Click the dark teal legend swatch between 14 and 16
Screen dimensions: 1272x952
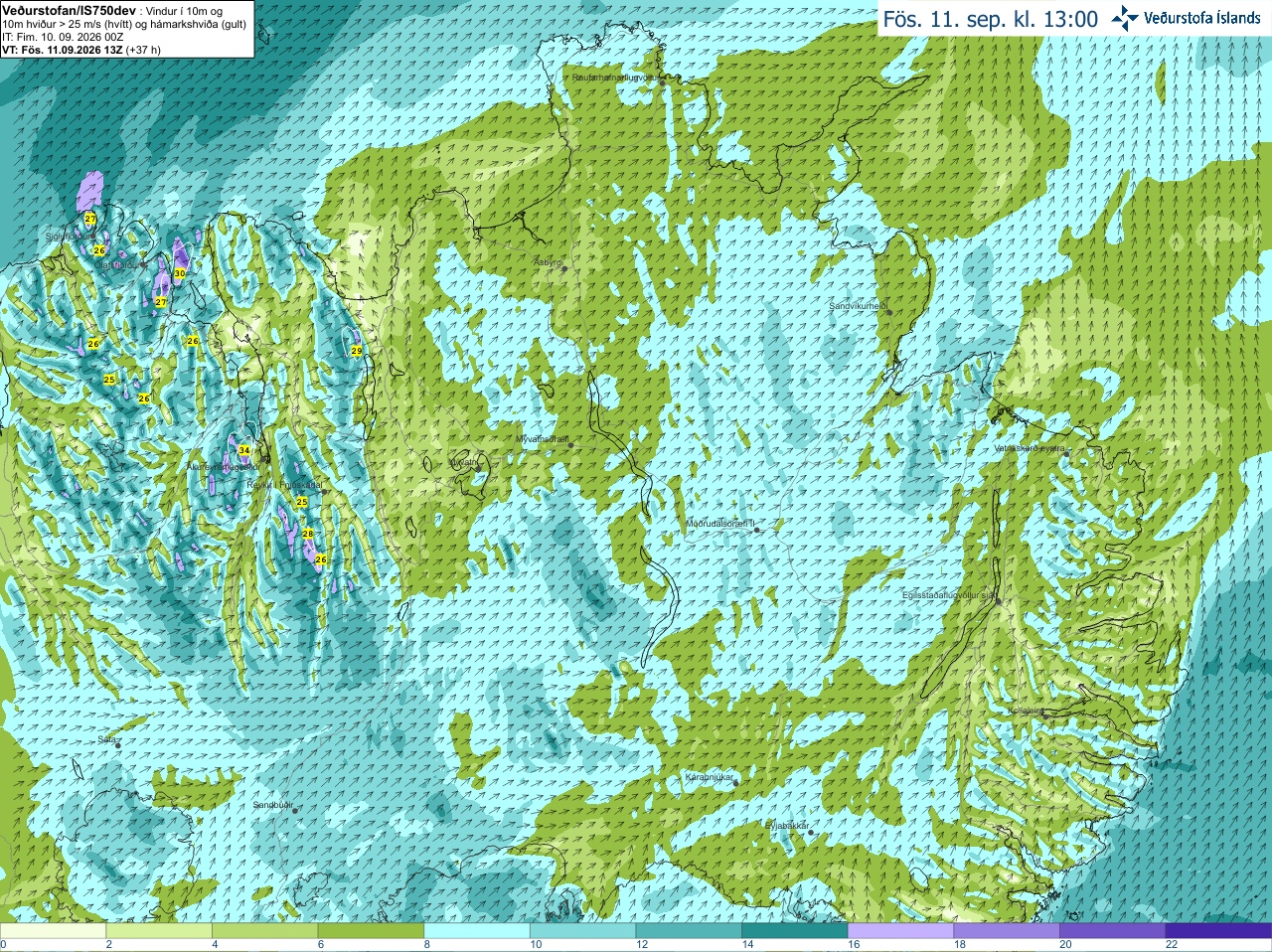point(794,931)
